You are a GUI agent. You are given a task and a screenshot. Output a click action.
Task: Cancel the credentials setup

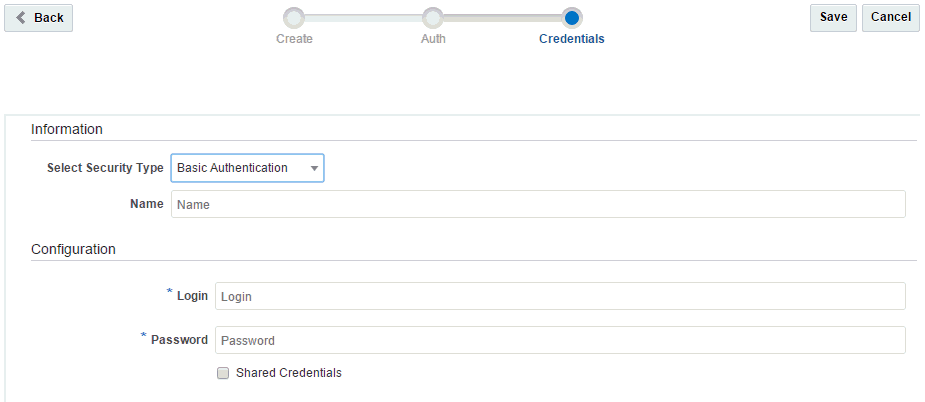coord(891,18)
